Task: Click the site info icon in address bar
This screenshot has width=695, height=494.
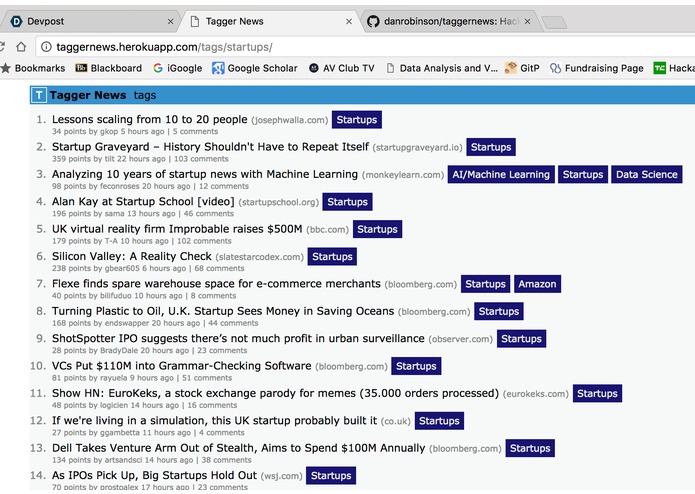Action: pyautogui.click(x=46, y=47)
